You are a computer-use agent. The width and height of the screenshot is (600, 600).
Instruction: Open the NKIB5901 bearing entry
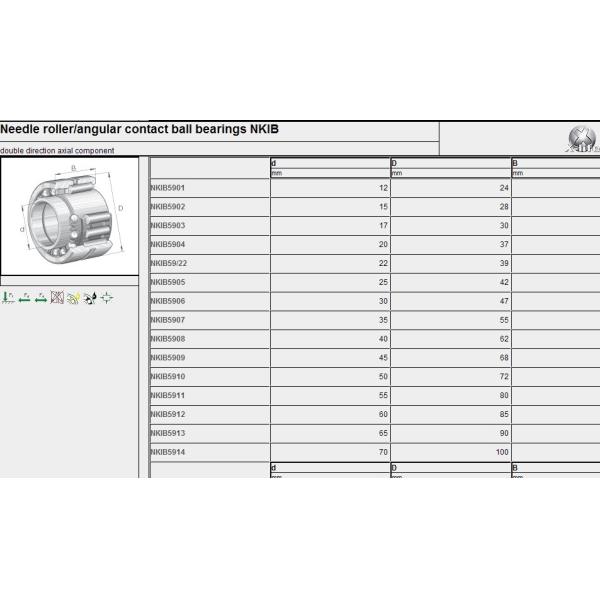click(x=168, y=187)
